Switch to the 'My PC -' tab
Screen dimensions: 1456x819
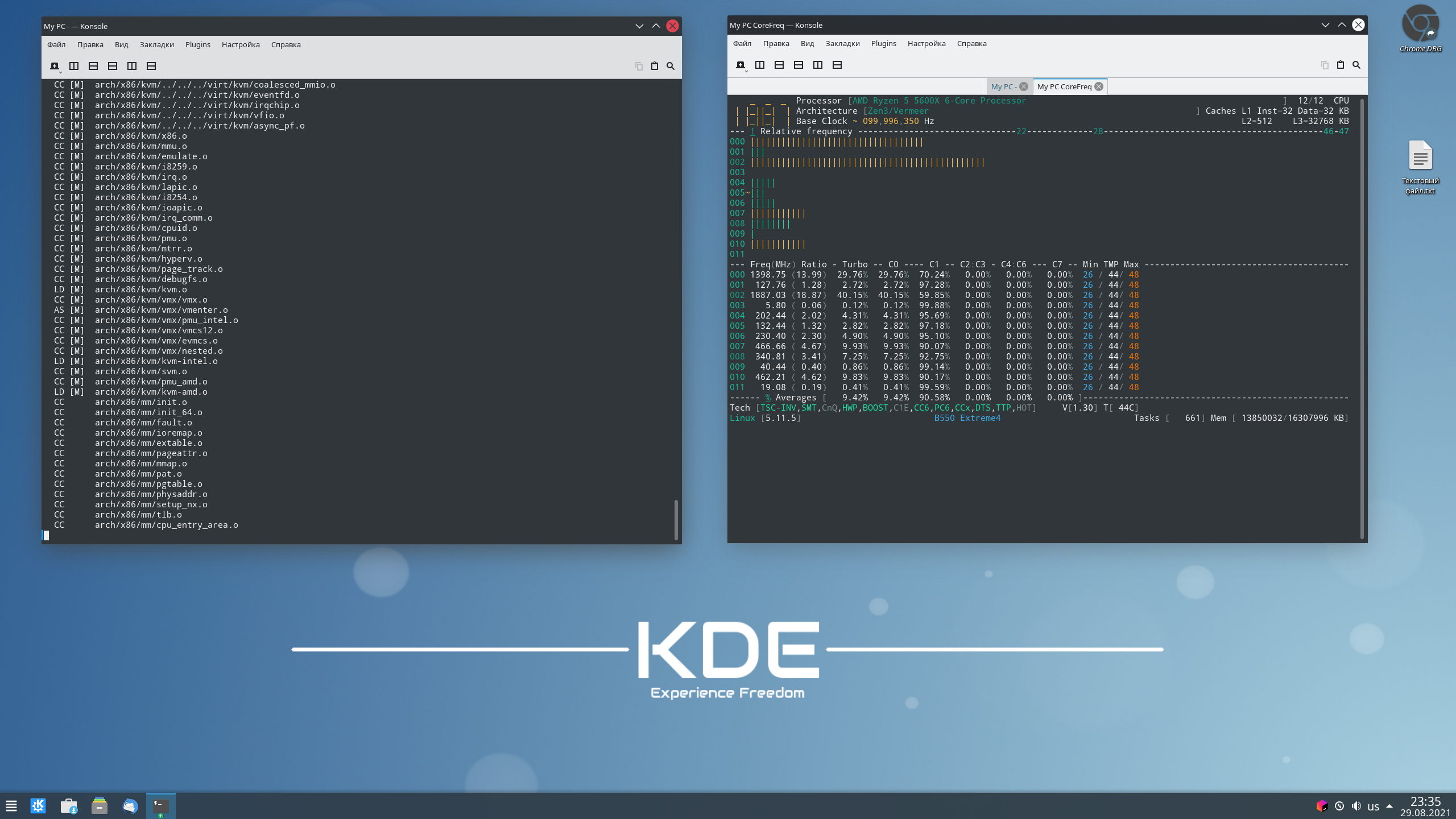coord(1003,86)
